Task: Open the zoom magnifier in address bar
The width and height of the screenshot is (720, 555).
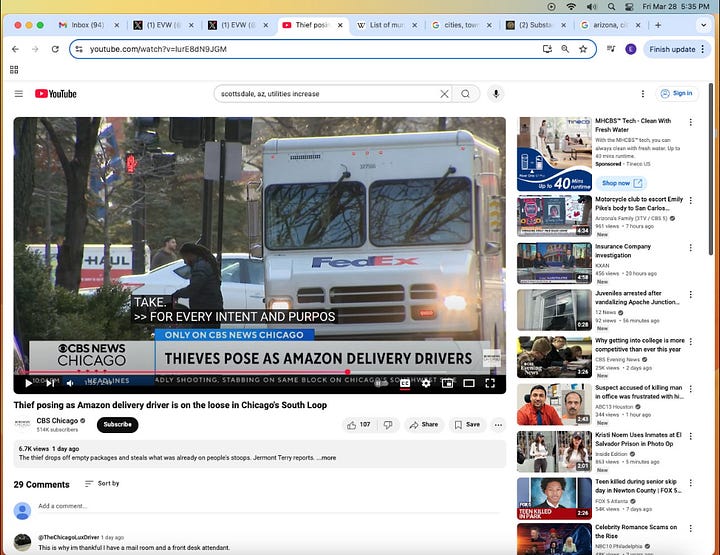Action: [565, 49]
